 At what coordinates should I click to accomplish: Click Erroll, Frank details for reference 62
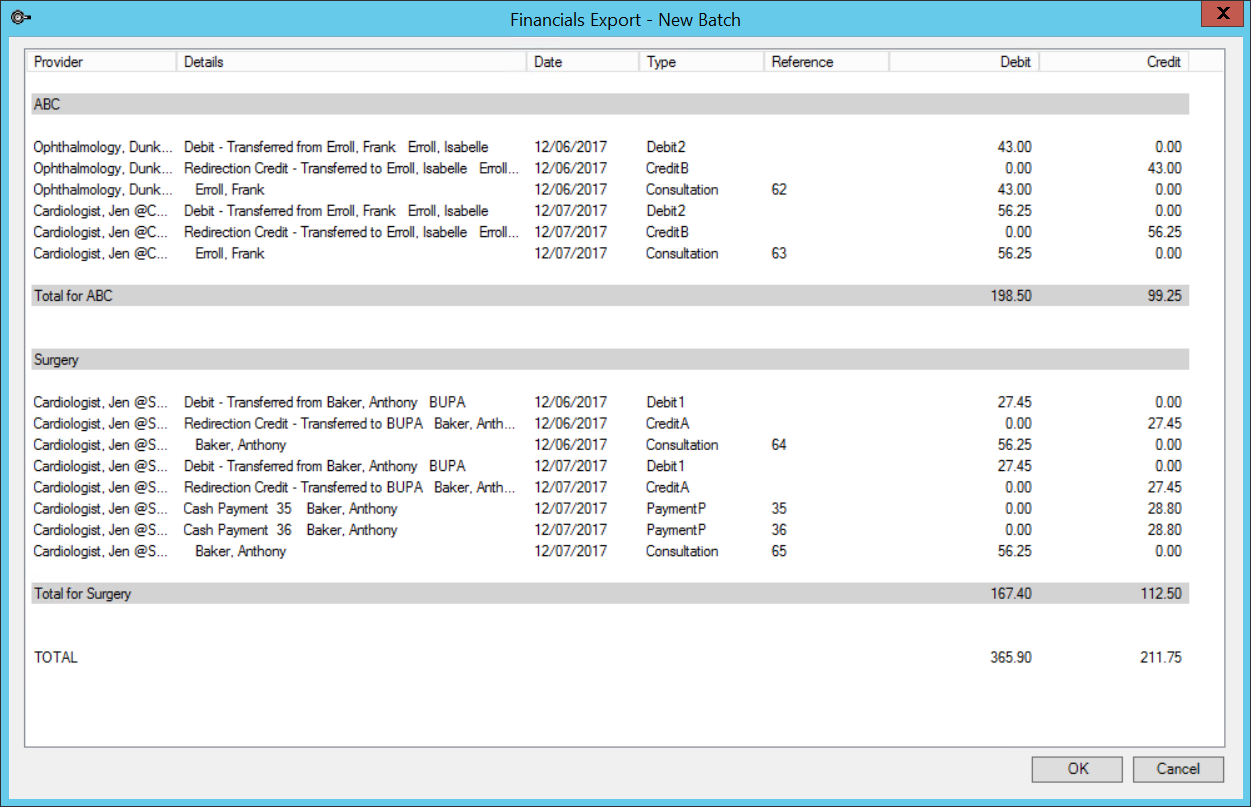(x=230, y=189)
